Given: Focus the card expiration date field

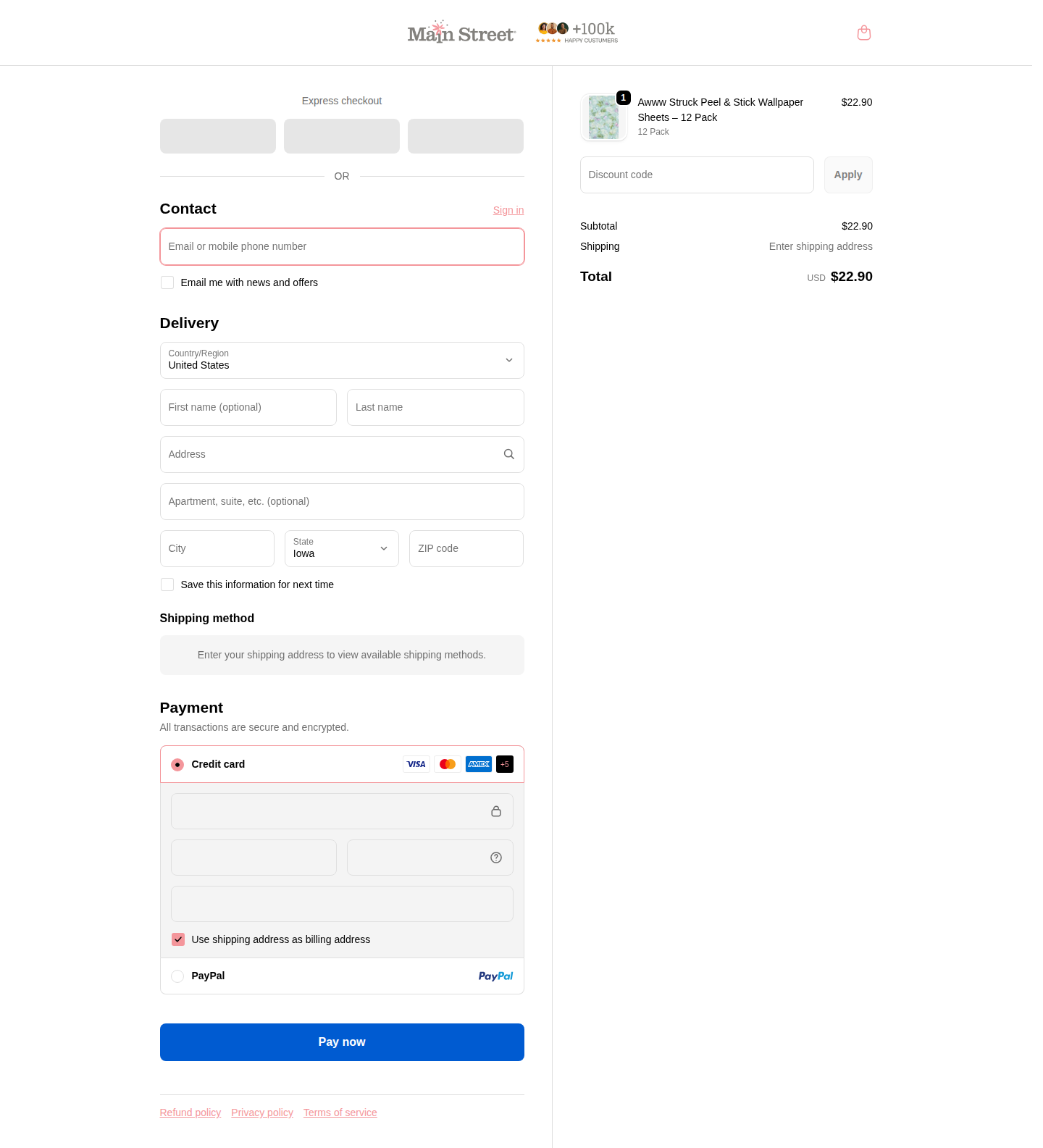Looking at the screenshot, I should click(x=254, y=858).
